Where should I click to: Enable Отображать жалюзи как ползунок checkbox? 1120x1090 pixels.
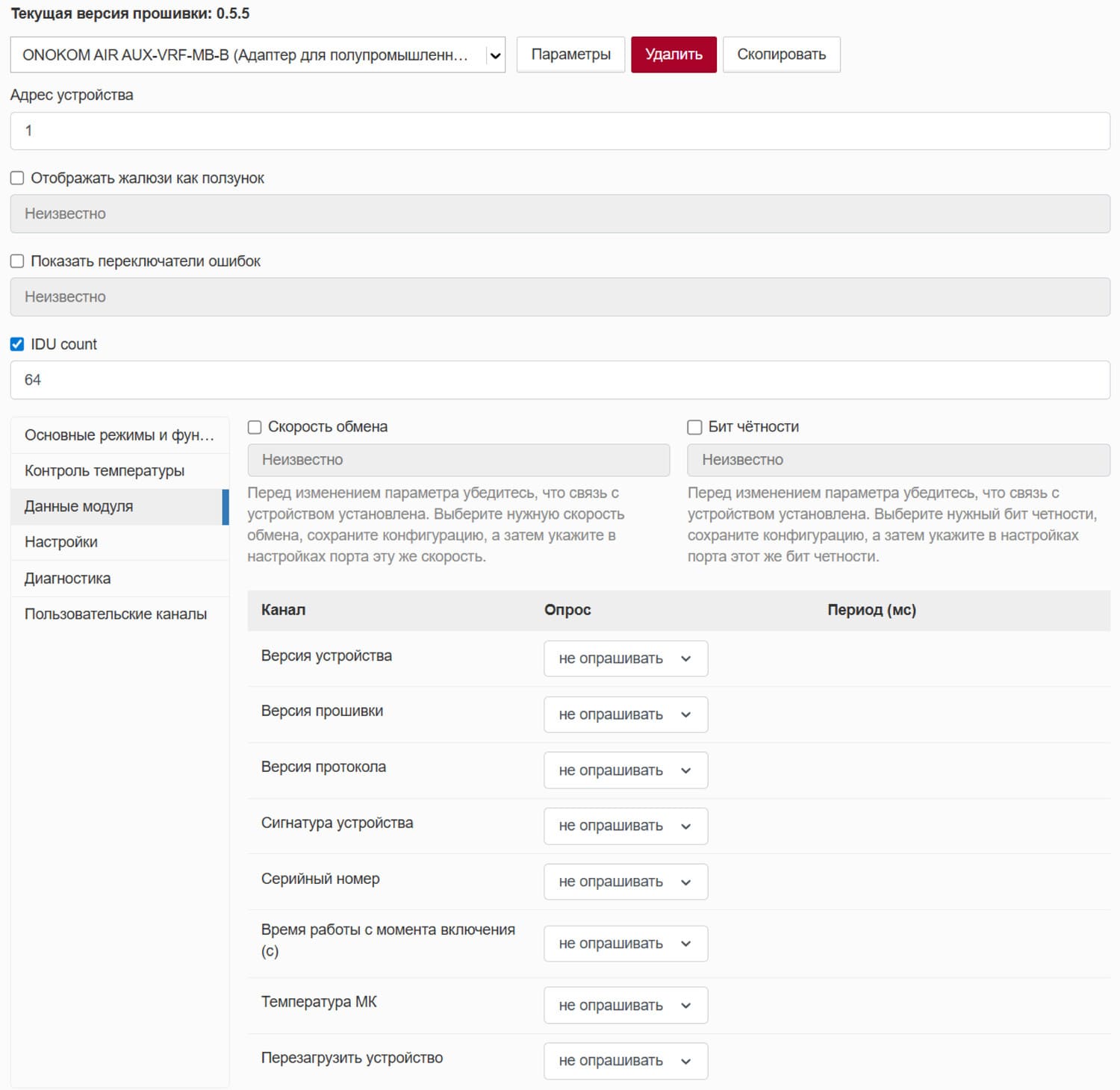pos(17,178)
